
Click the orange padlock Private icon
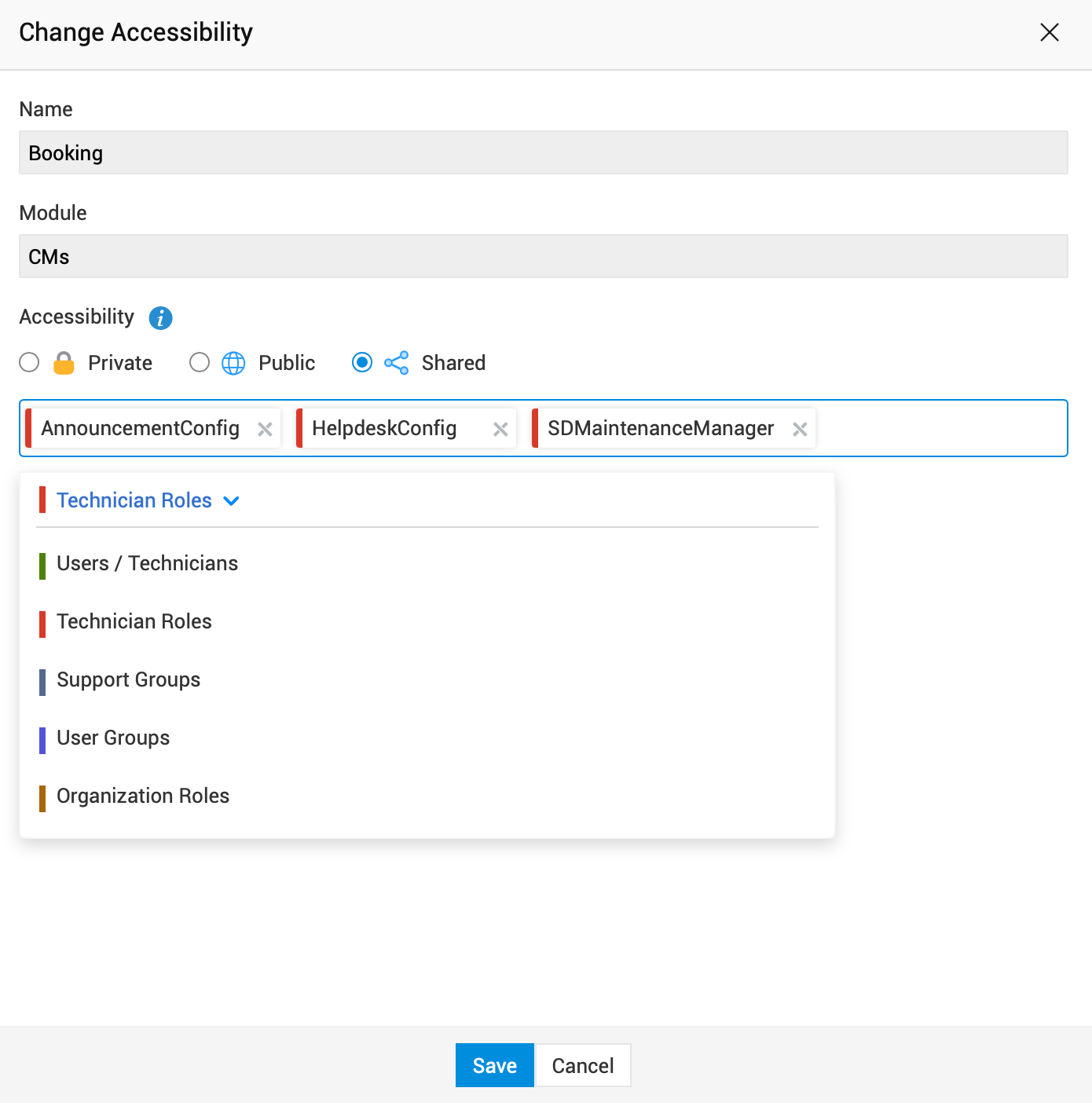64,363
